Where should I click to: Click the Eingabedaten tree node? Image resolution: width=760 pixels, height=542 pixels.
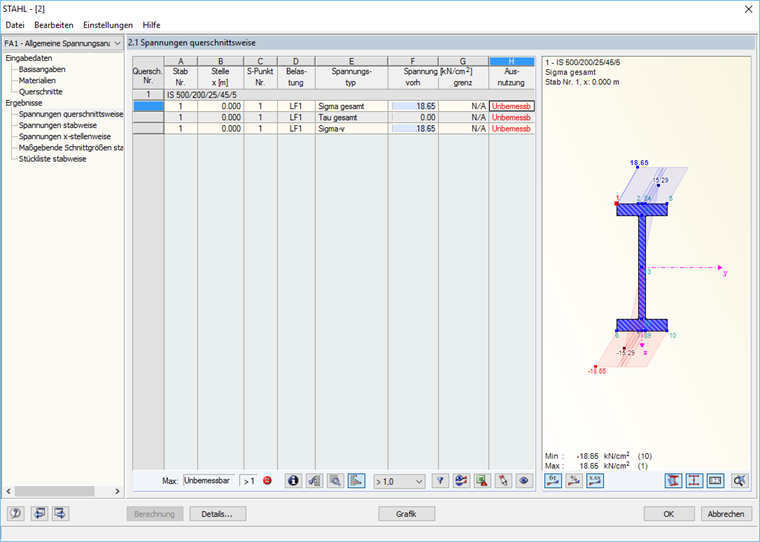tap(29, 58)
